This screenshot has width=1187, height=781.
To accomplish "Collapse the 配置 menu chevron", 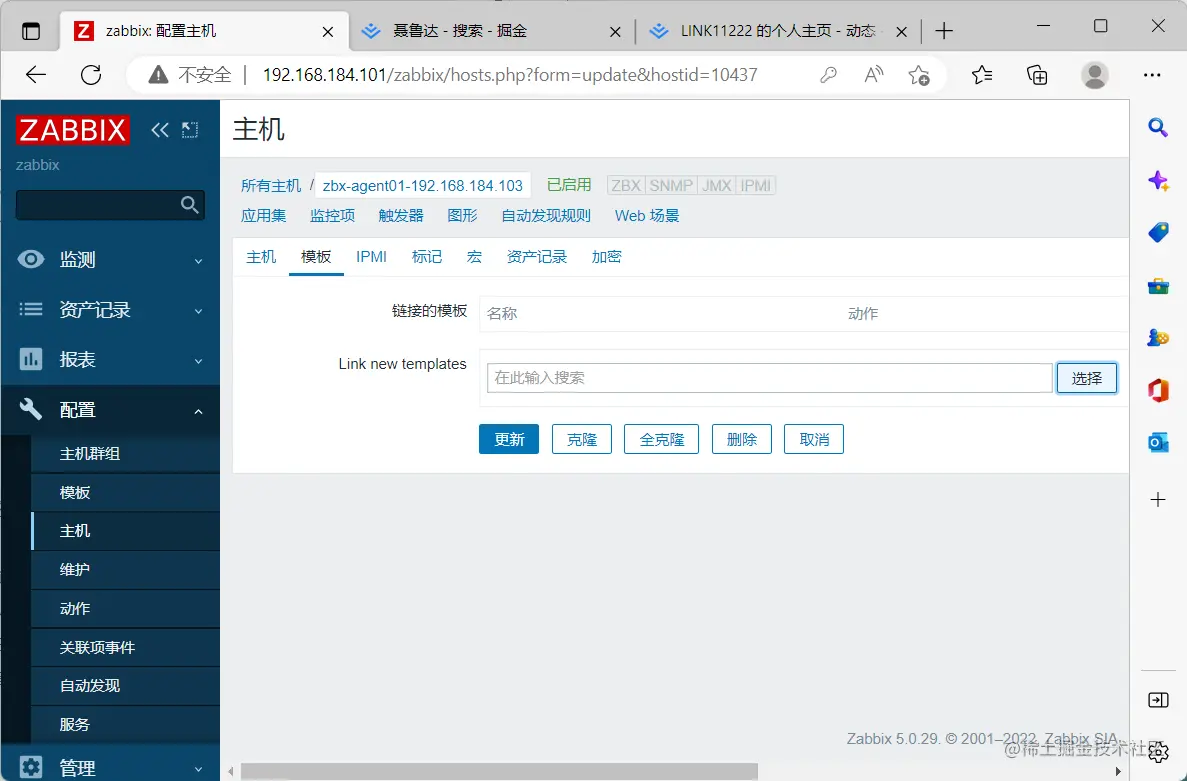I will [x=198, y=411].
